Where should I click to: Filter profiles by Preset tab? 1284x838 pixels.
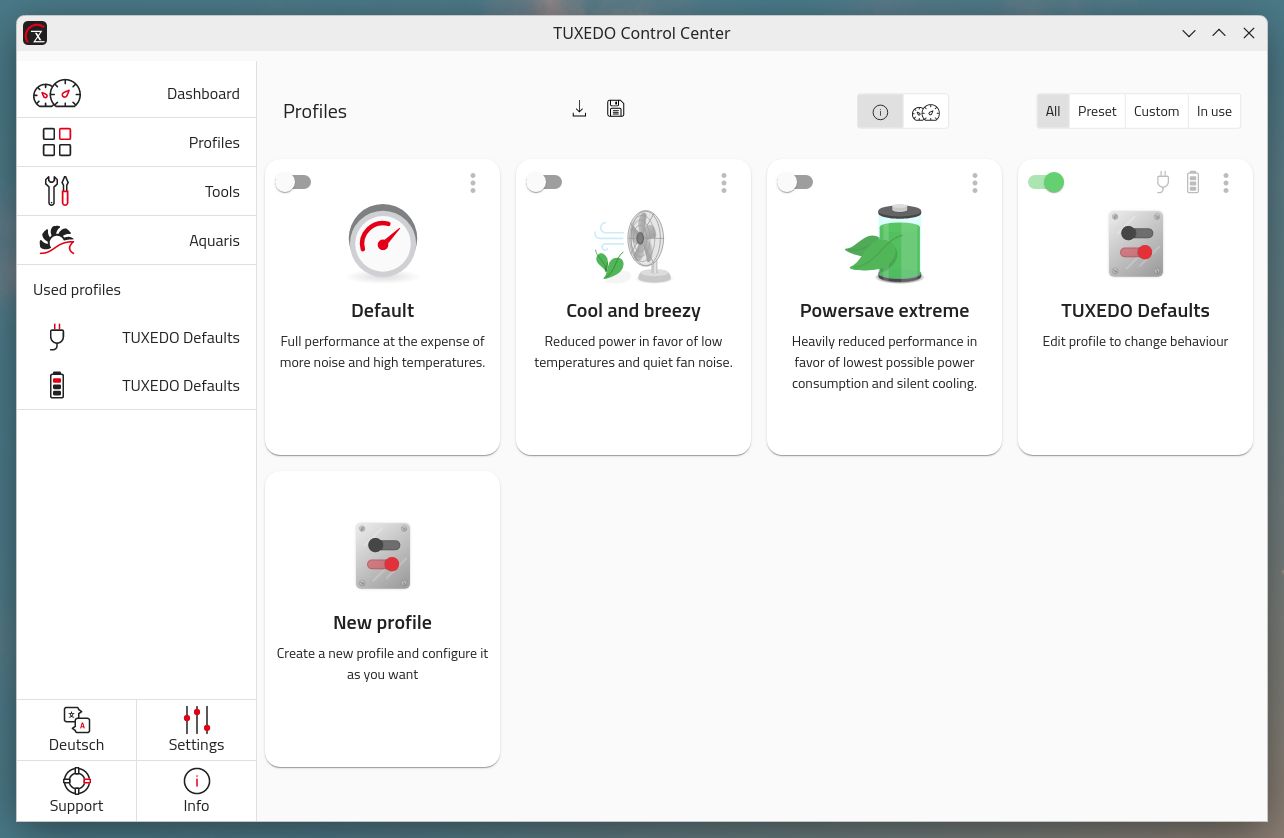point(1097,112)
